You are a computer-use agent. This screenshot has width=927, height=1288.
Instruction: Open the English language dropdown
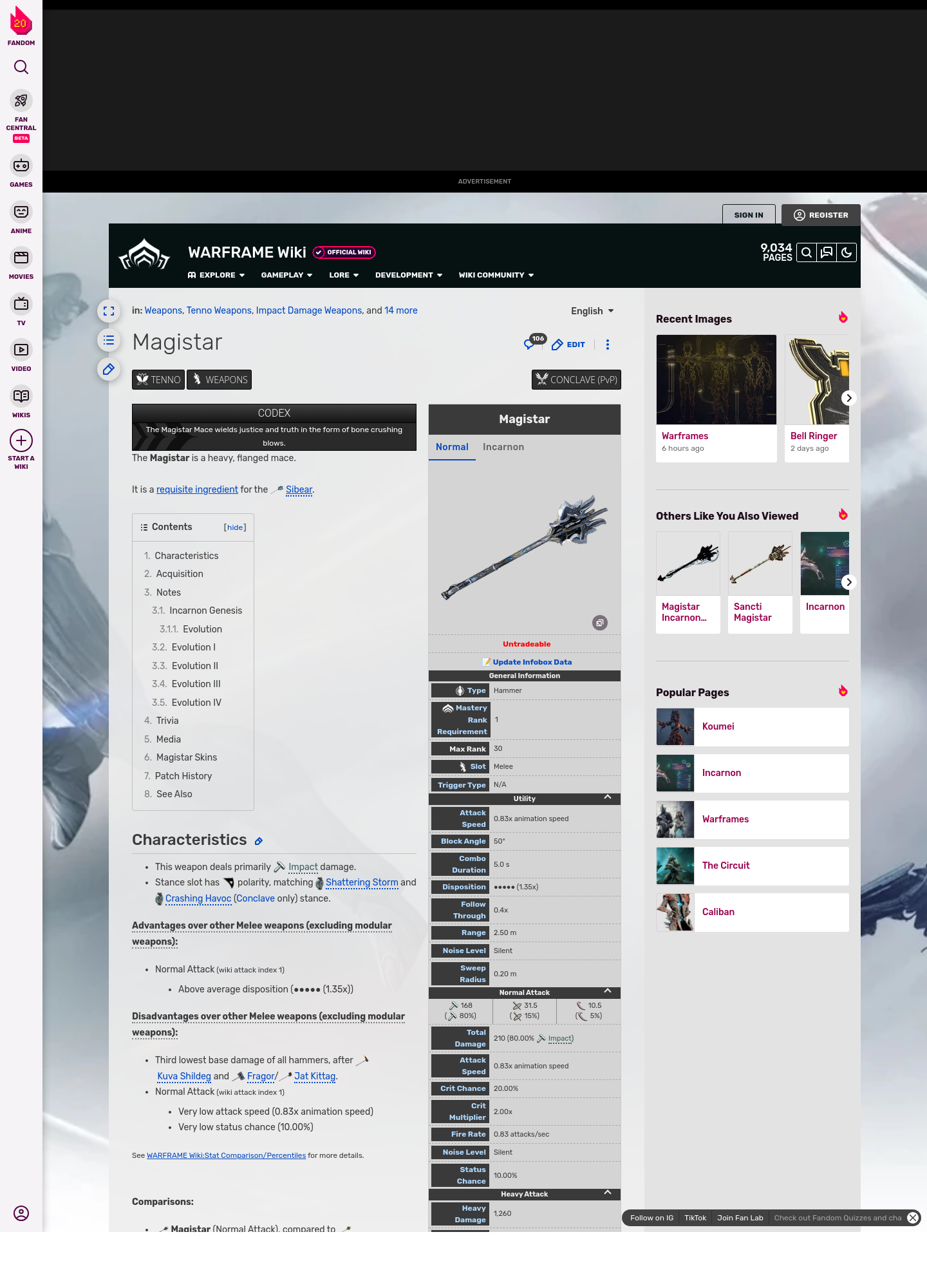click(x=592, y=311)
